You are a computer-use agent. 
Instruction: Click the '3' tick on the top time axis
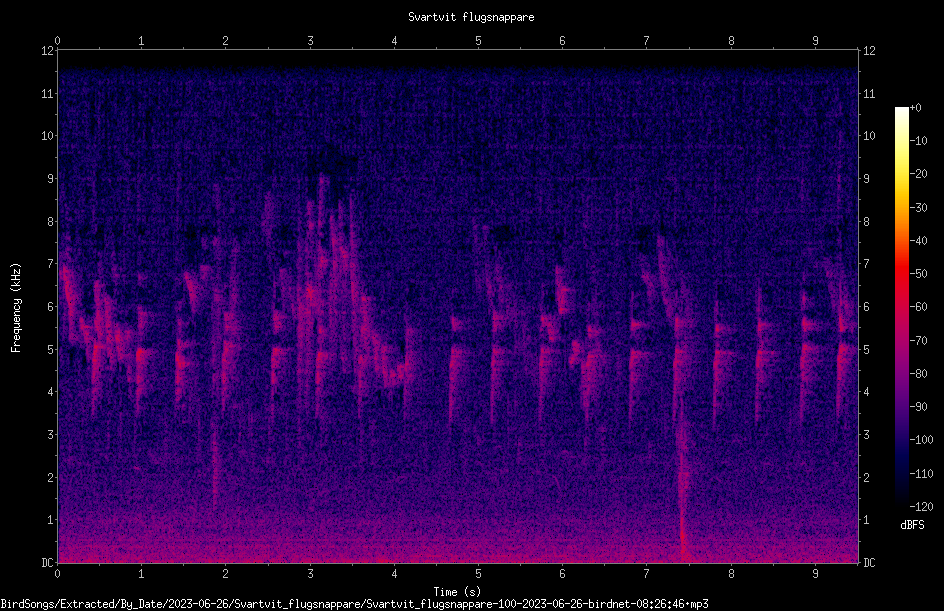point(310,41)
